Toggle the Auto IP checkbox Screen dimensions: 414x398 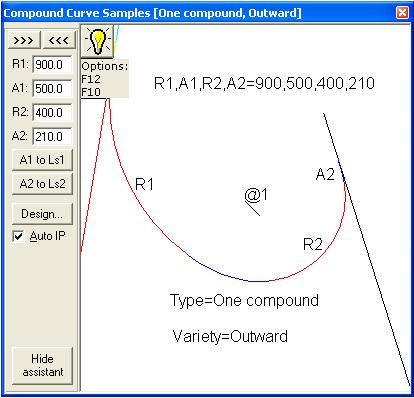pyautogui.click(x=18, y=236)
